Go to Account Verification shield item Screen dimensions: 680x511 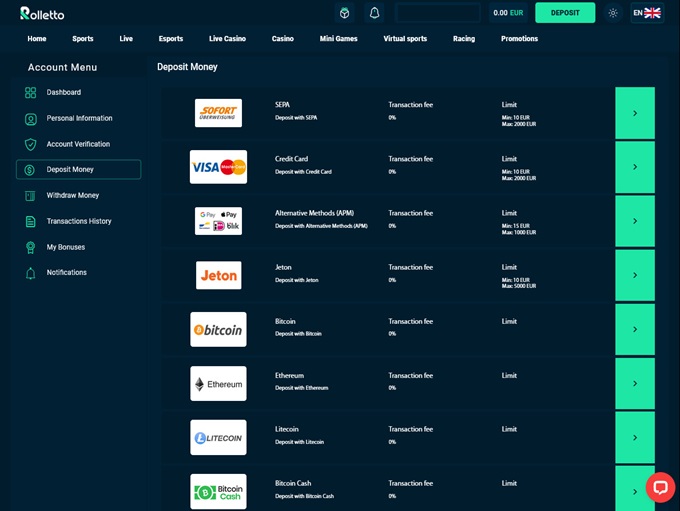pos(78,144)
